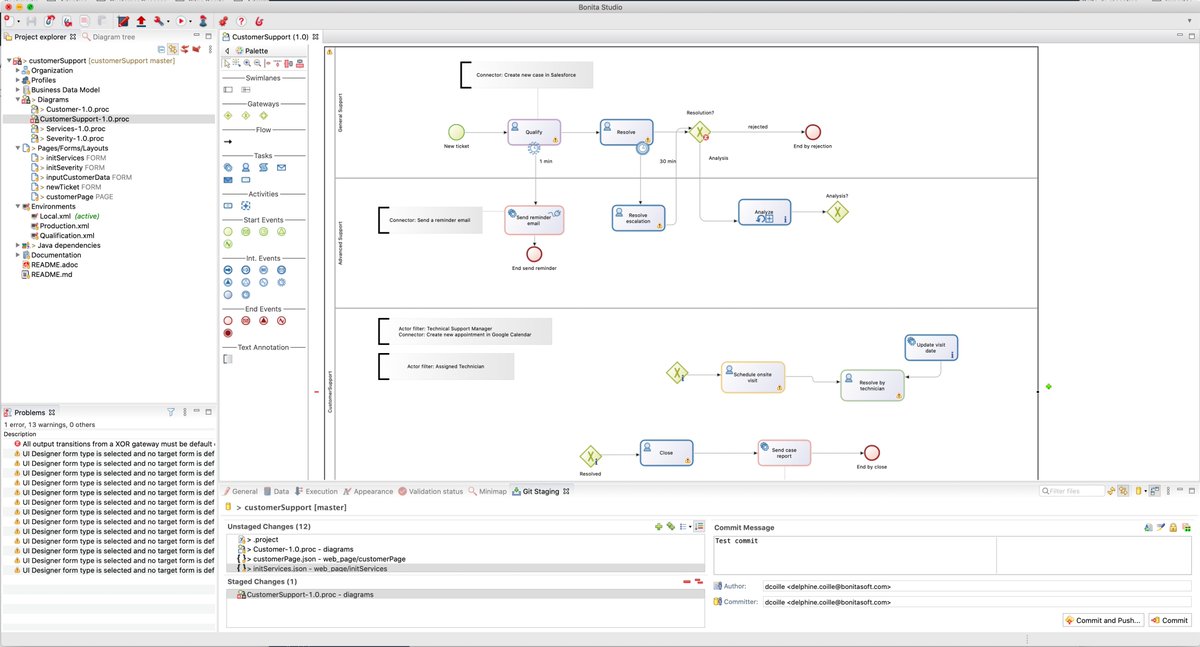This screenshot has width=1200, height=647.
Task: Open the Appearance tab
Action: 368,491
